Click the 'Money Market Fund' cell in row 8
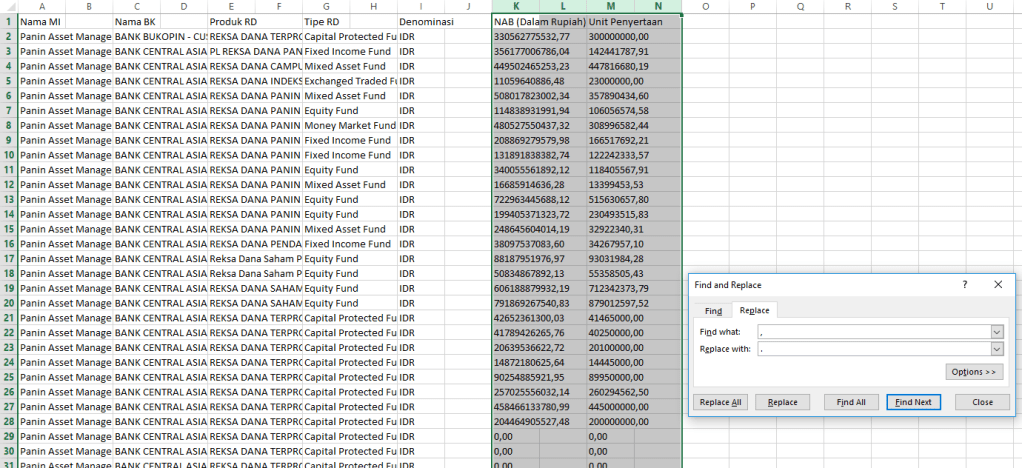 click(x=349, y=126)
